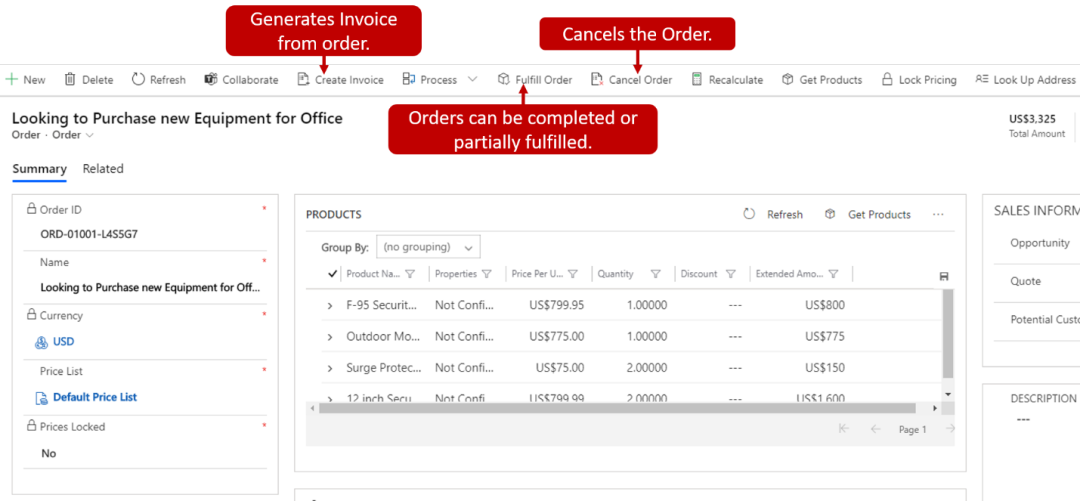Click Cancel Order in the toolbar
The height and width of the screenshot is (501, 1080).
631,80
